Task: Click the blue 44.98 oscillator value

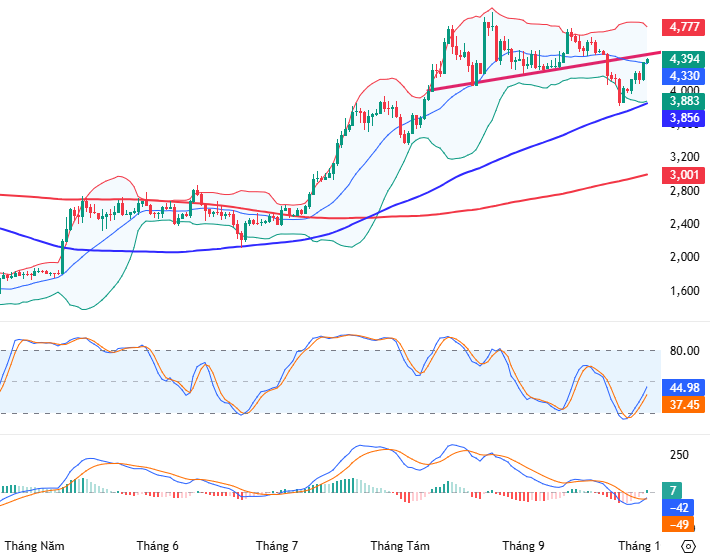Action: click(684, 388)
